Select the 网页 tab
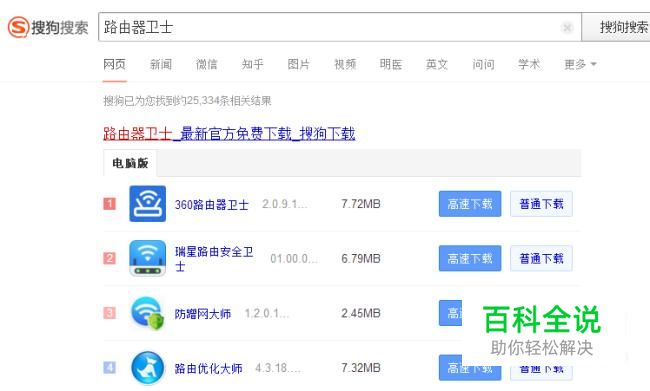Screen dimensions: 650x391 tap(114, 64)
